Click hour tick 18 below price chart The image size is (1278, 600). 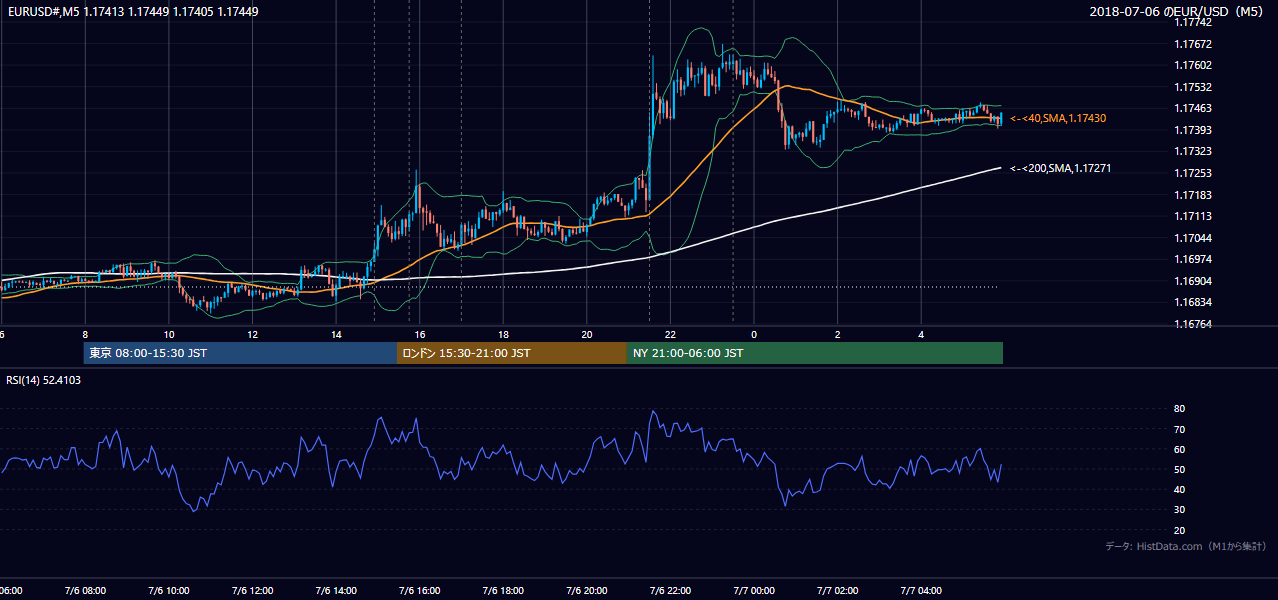point(504,334)
